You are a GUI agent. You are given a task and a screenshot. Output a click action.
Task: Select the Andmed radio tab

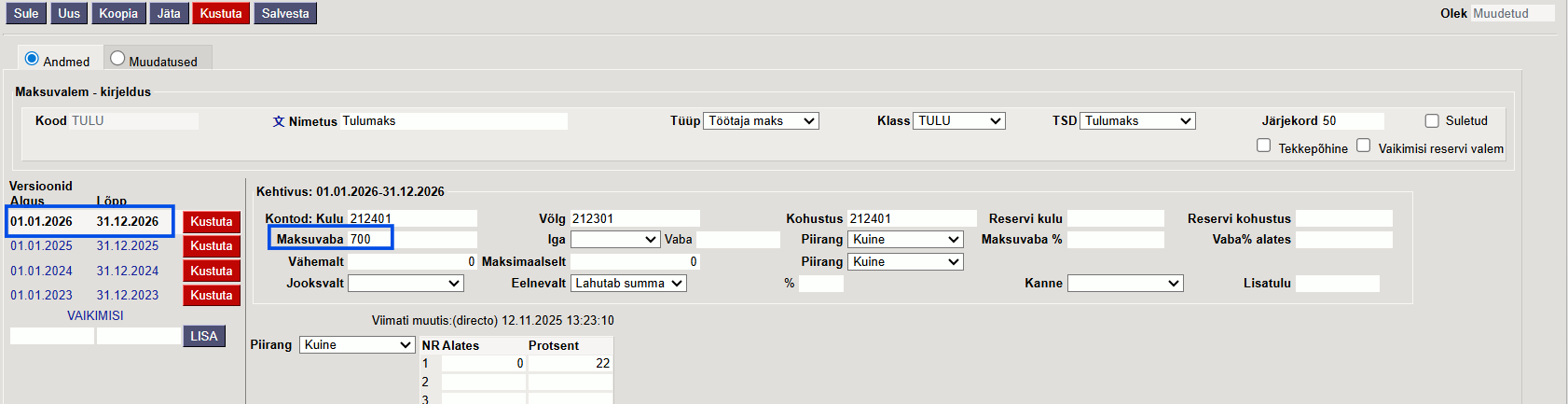[x=32, y=59]
